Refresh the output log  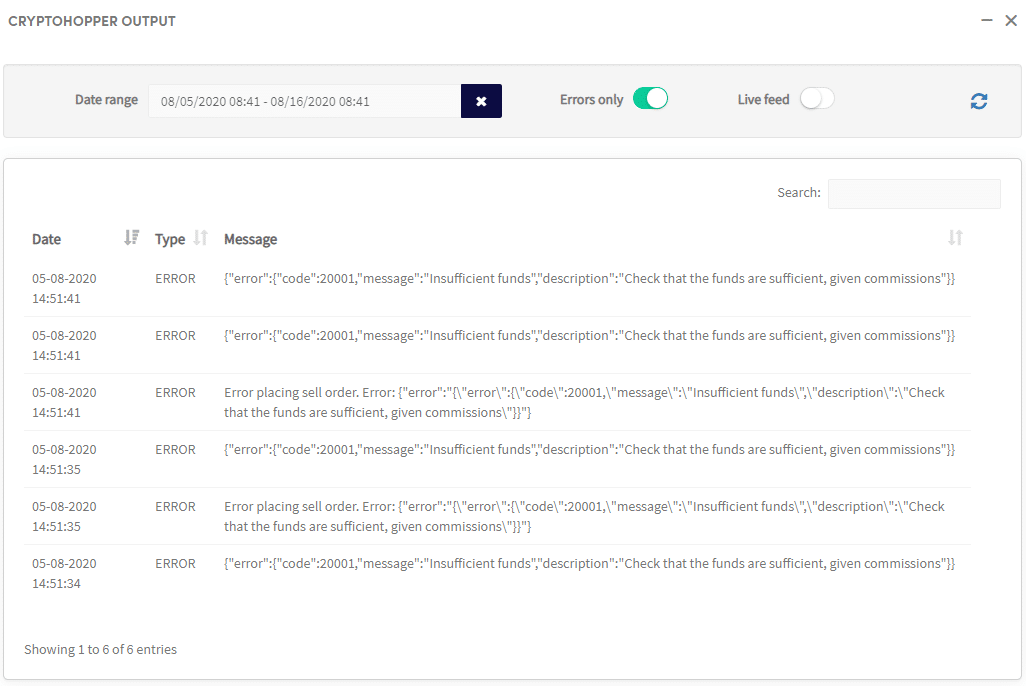(978, 101)
